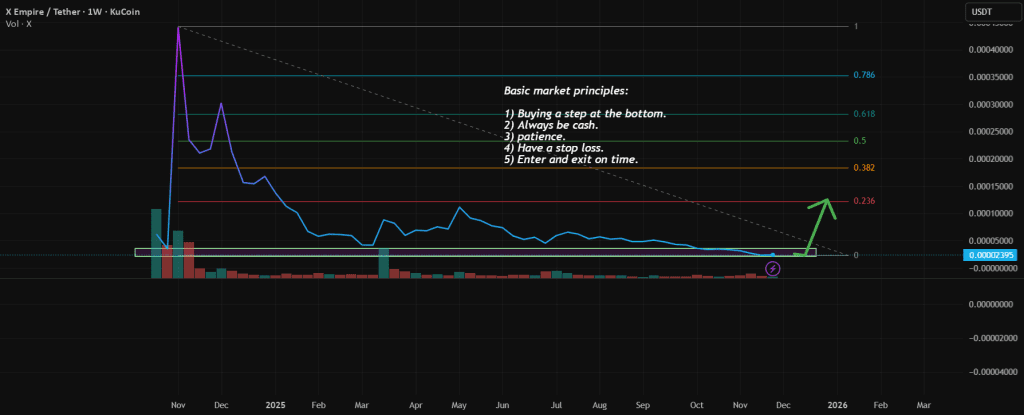
Task: Click the tallest green volume bar at left
Action: click(156, 243)
